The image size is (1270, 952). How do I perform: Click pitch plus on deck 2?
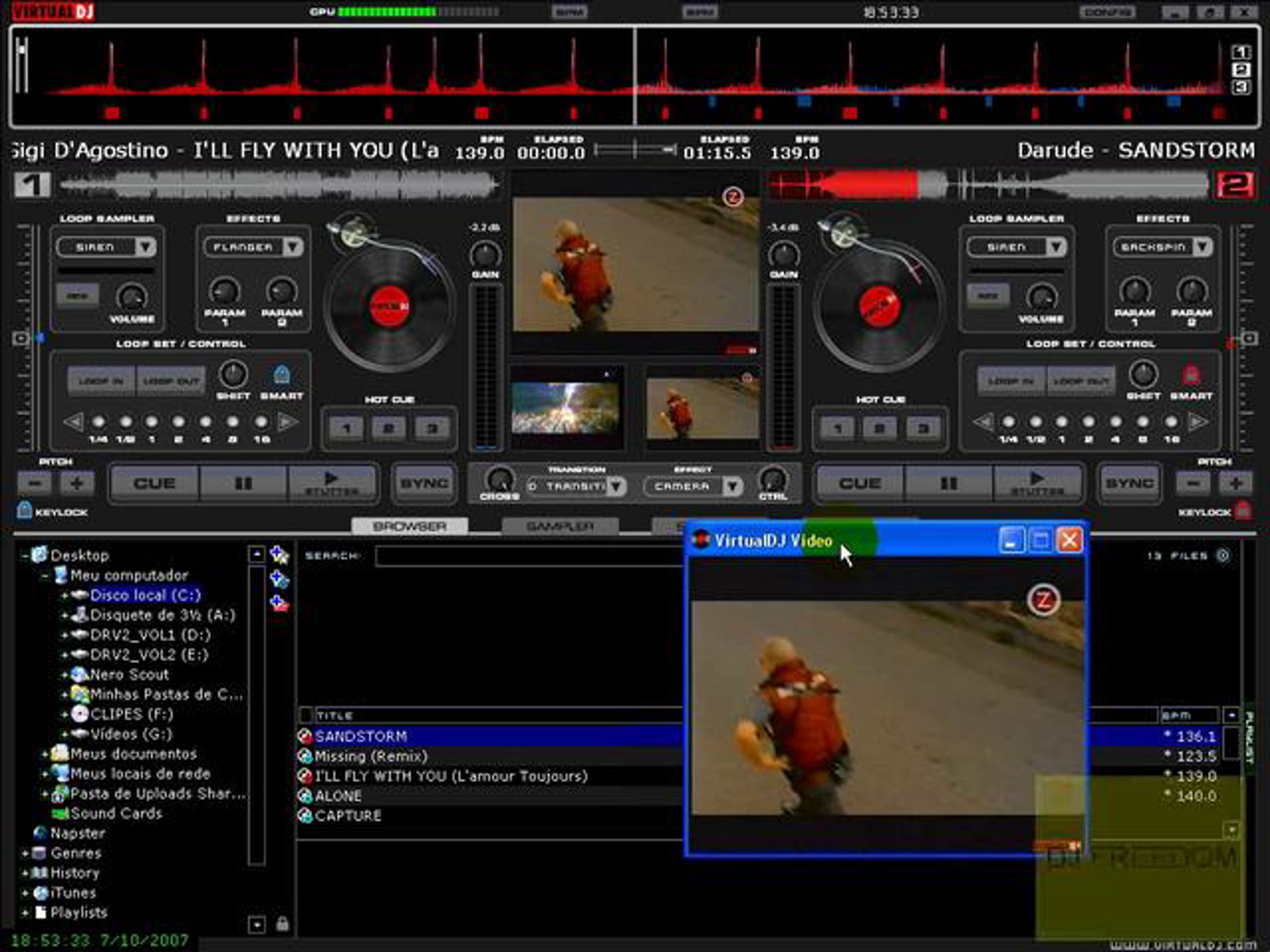click(1236, 484)
